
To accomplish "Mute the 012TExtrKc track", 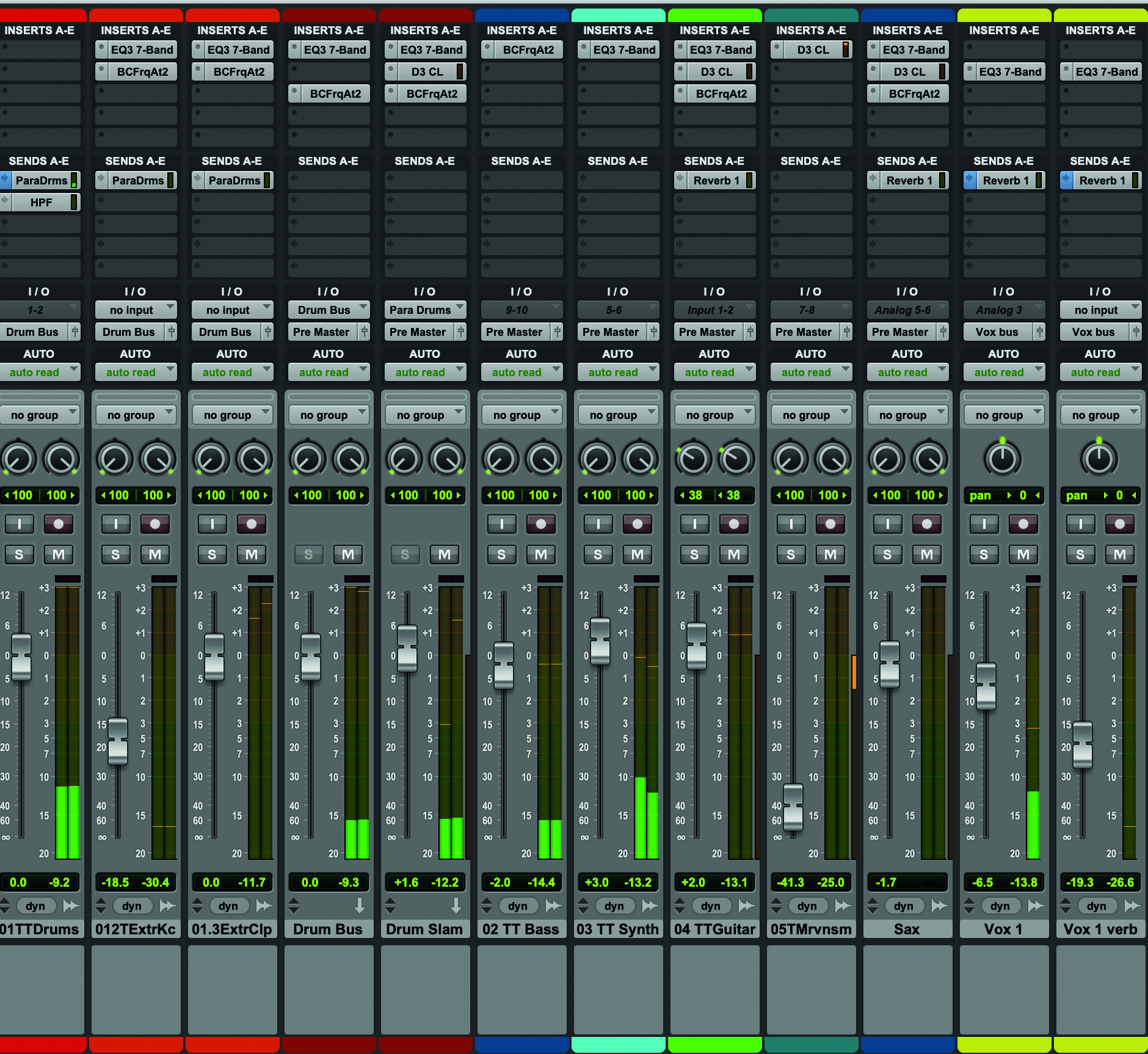I will [155, 554].
